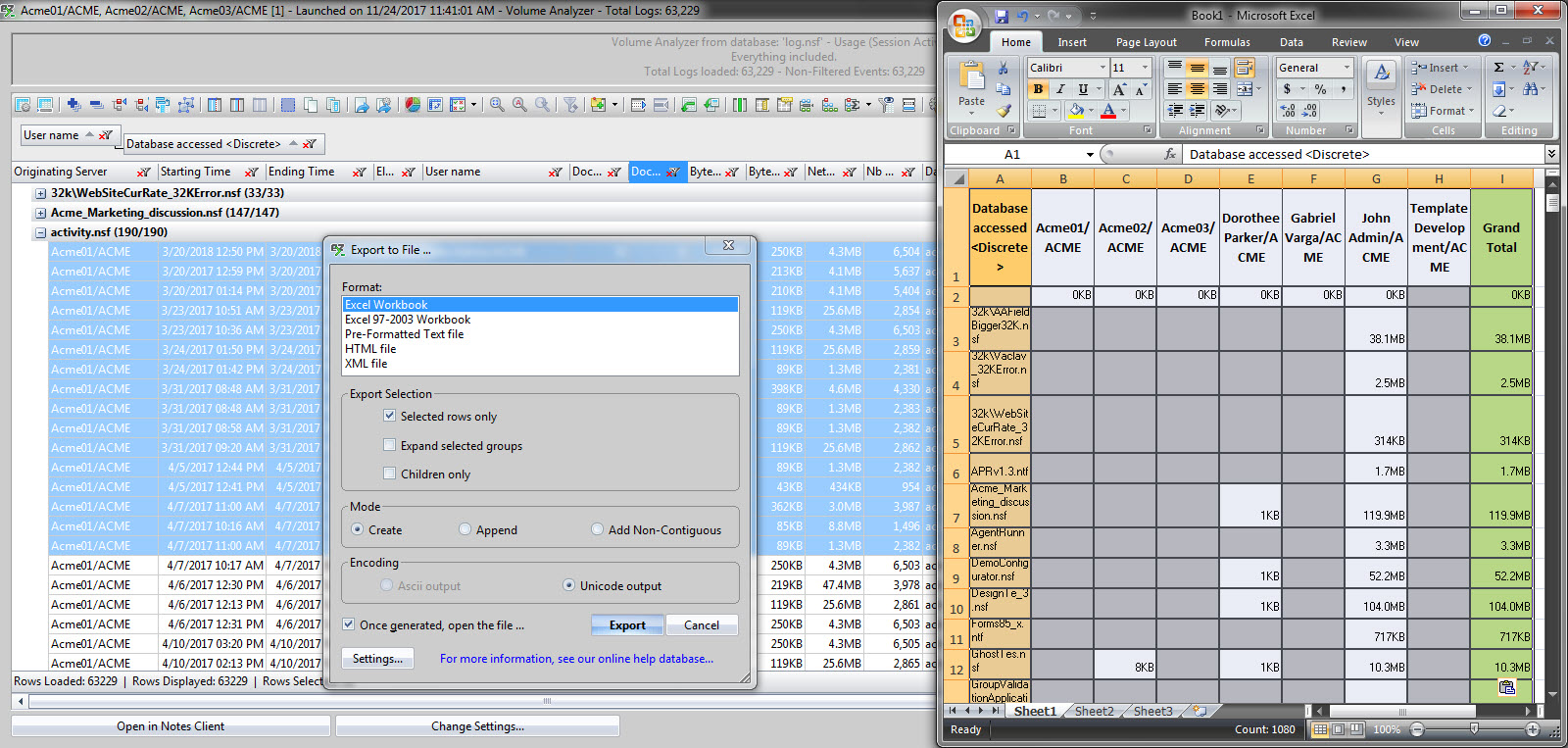Select the Unicode output radio button
The height and width of the screenshot is (748, 1568).
569,585
